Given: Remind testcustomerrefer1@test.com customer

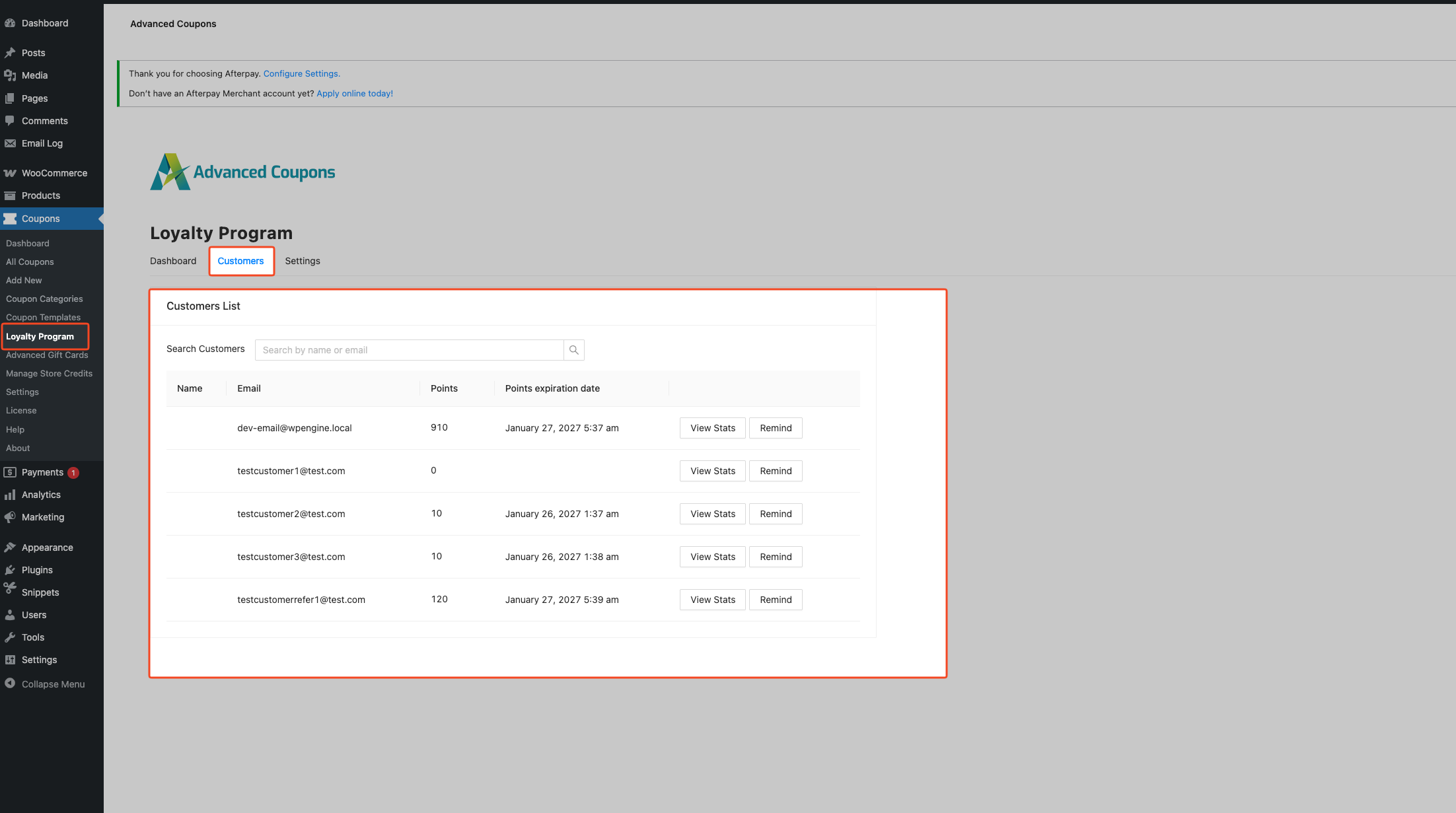Looking at the screenshot, I should (x=776, y=600).
